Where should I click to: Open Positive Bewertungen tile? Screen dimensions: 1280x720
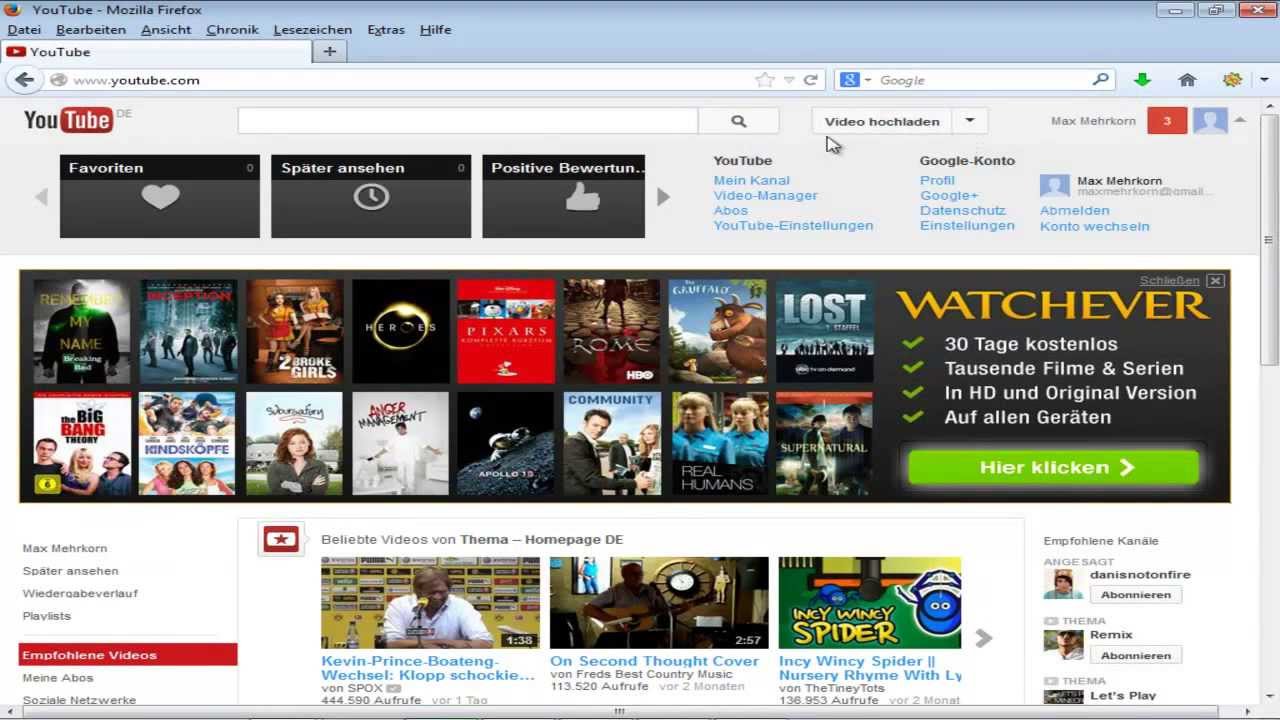tap(564, 196)
